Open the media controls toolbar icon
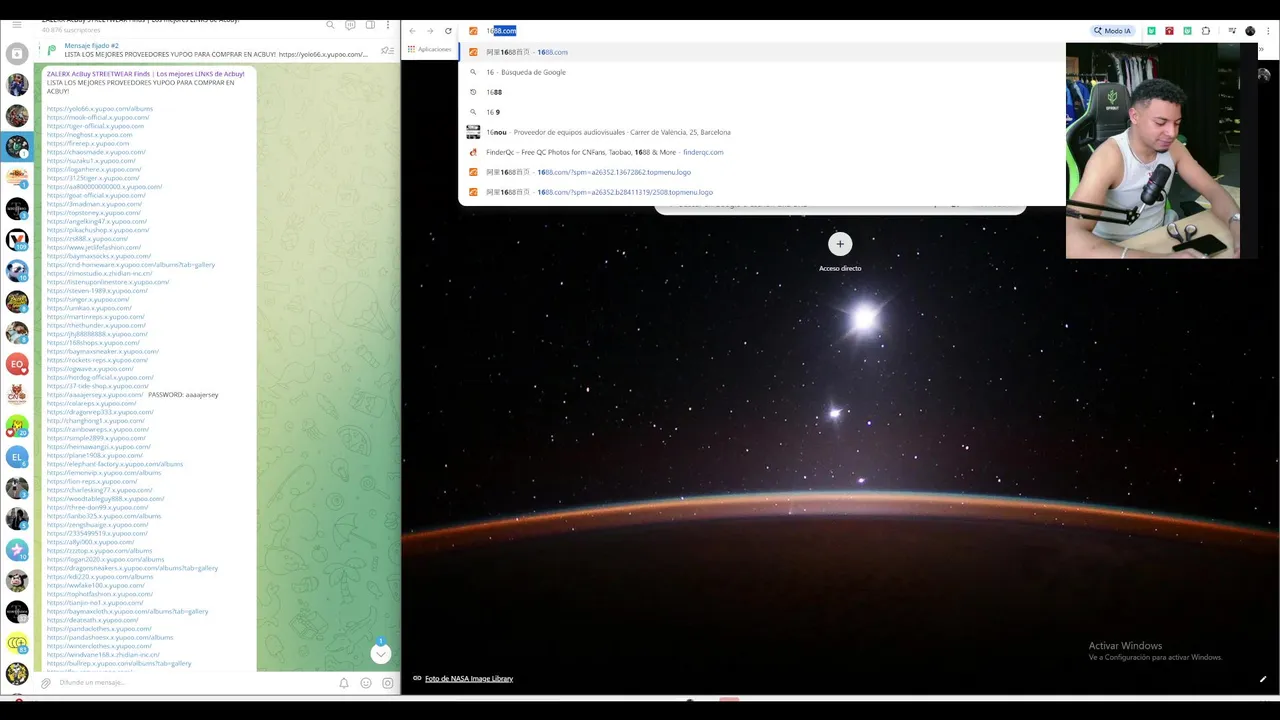This screenshot has width=1280, height=720. 1232,31
